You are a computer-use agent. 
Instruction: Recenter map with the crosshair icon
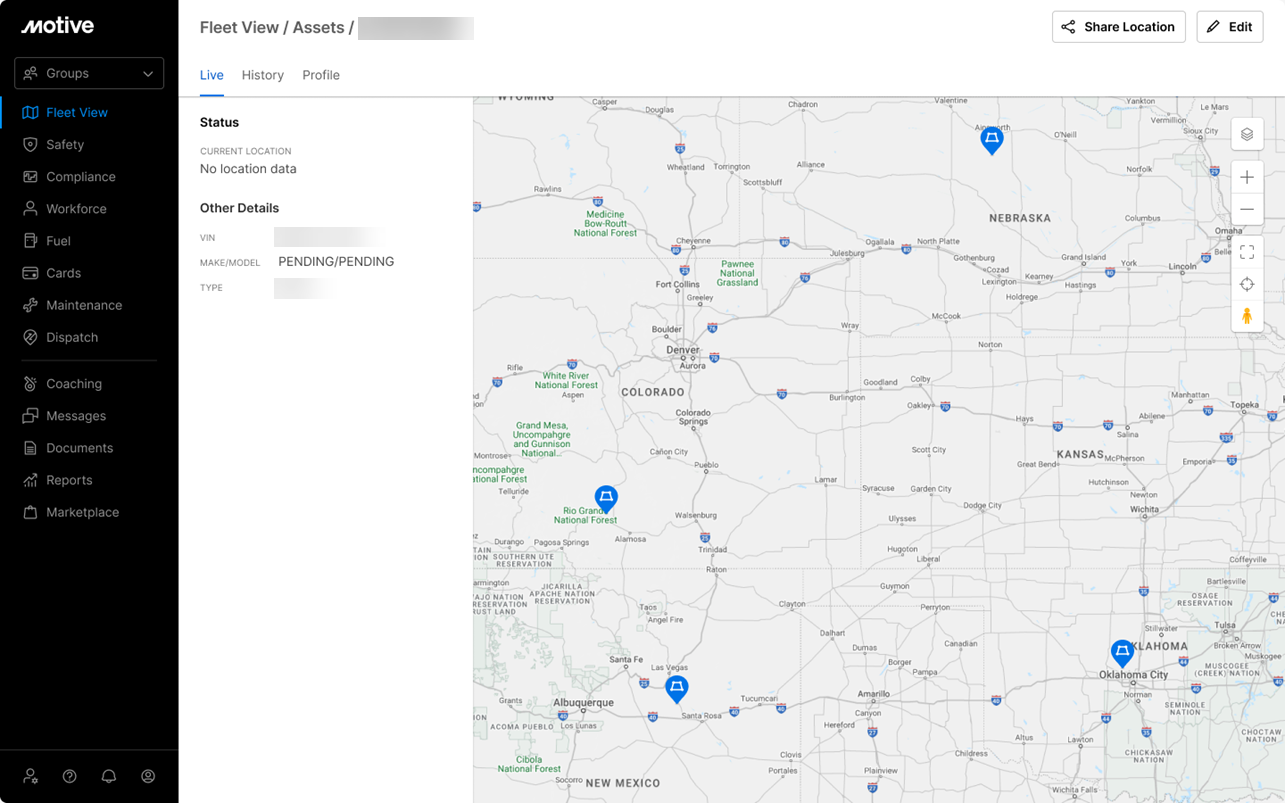point(1247,284)
